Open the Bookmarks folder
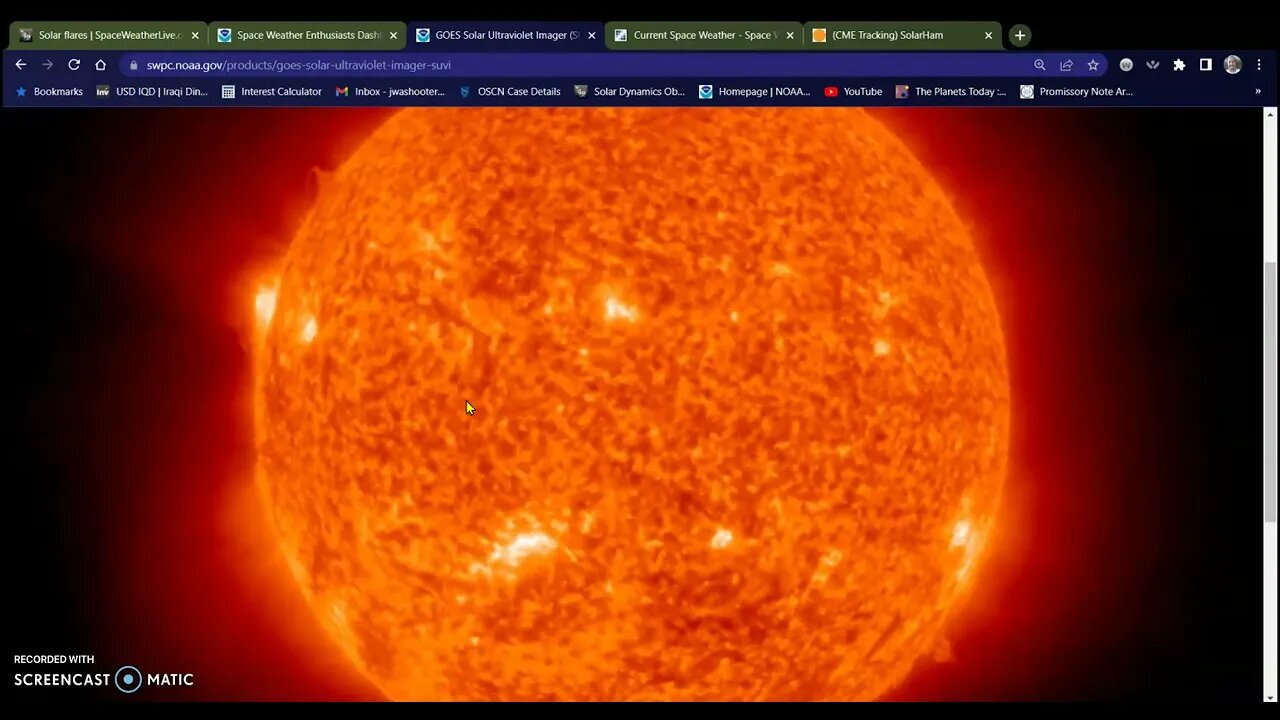 [x=48, y=91]
